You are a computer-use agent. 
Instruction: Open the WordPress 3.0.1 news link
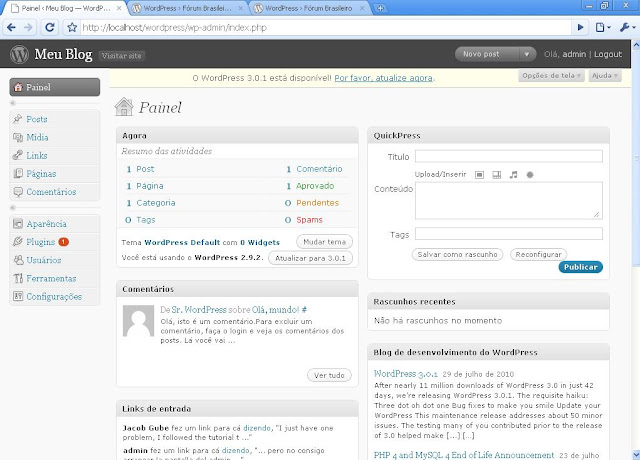(406, 373)
